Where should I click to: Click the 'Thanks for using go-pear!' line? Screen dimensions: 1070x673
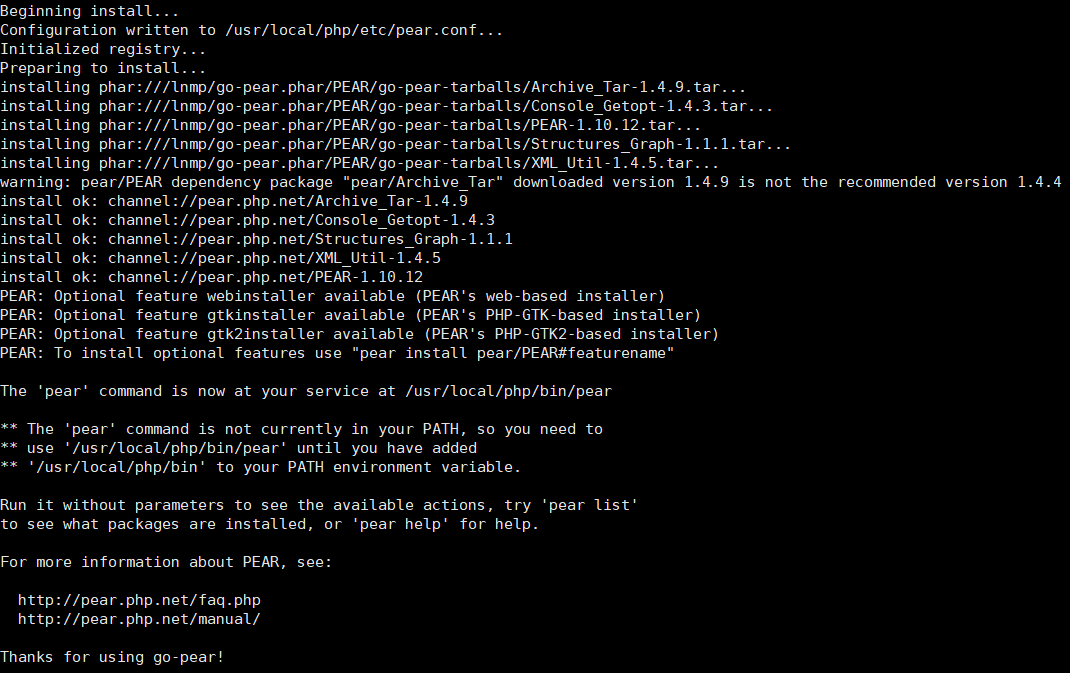pos(112,657)
